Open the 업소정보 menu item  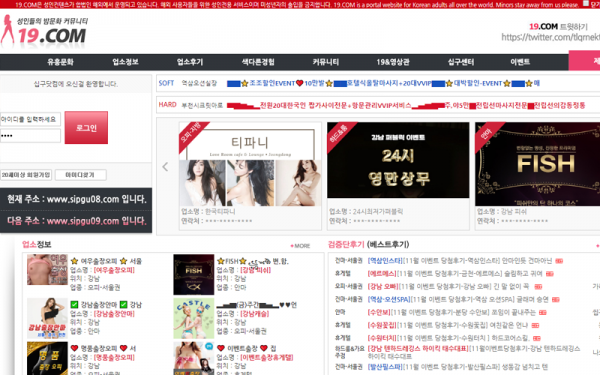click(126, 62)
